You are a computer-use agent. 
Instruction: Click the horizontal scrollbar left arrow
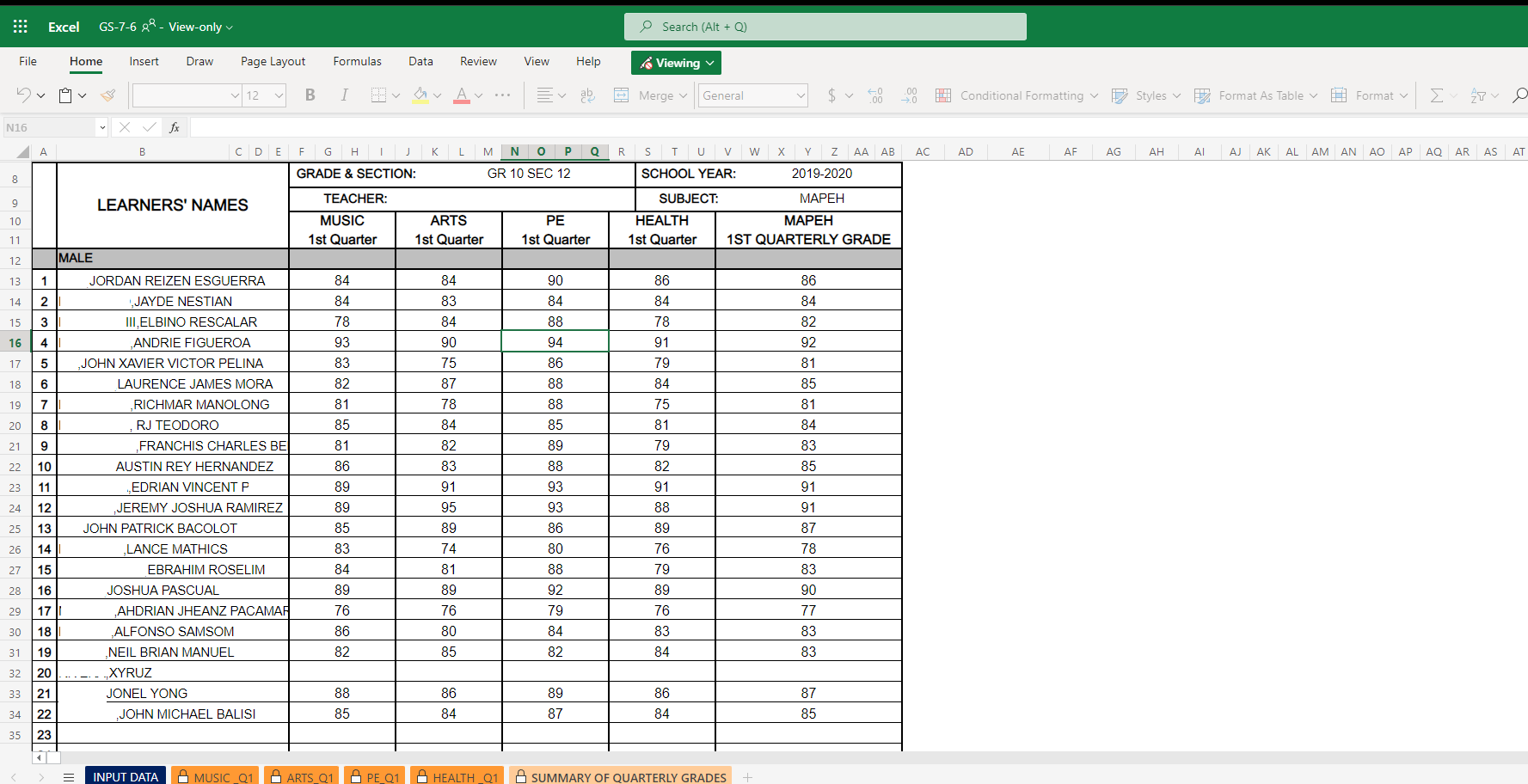pos(39,757)
